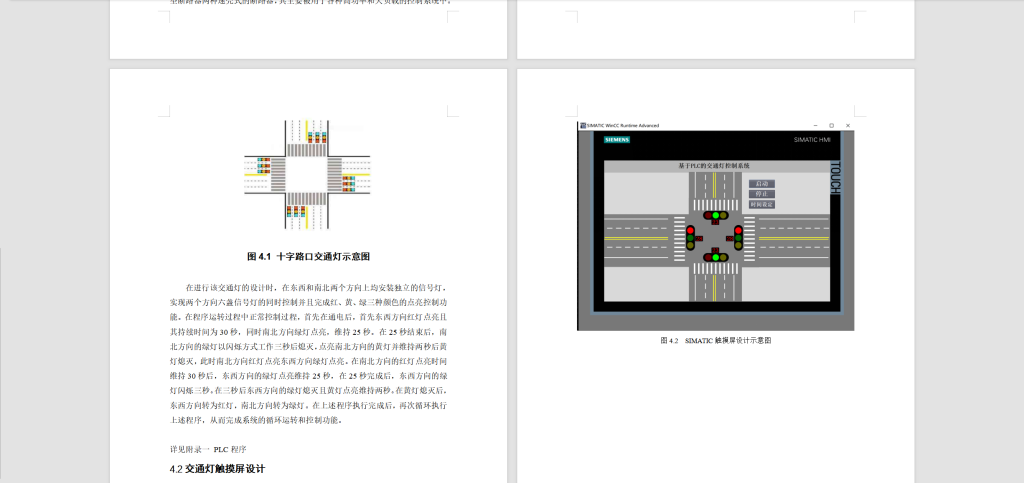The image size is (1024, 483).
Task: Click the SIEMENS logo on HMI panel
Action: pos(616,139)
